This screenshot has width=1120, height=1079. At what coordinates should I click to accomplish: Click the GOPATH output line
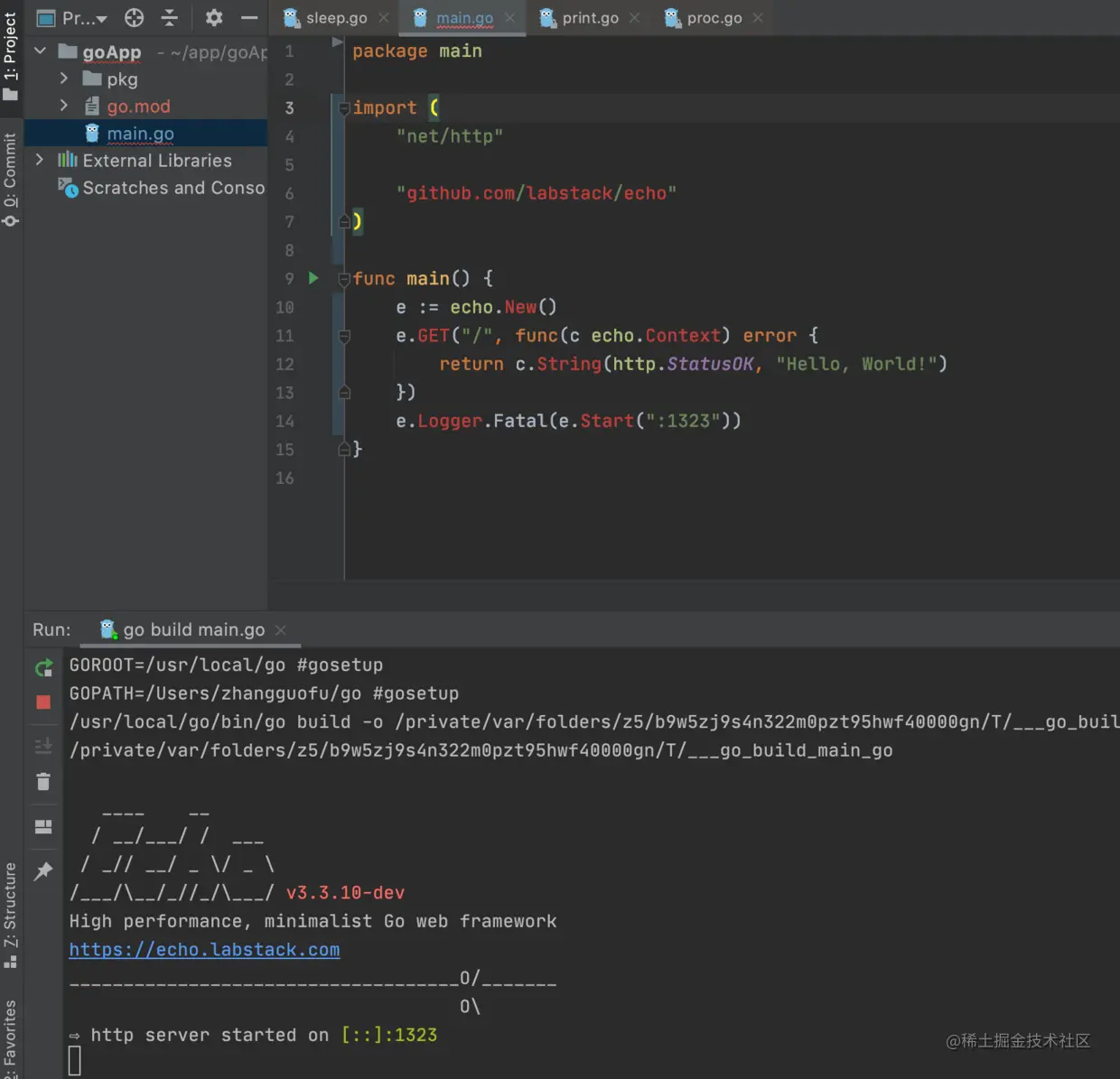click(x=265, y=693)
